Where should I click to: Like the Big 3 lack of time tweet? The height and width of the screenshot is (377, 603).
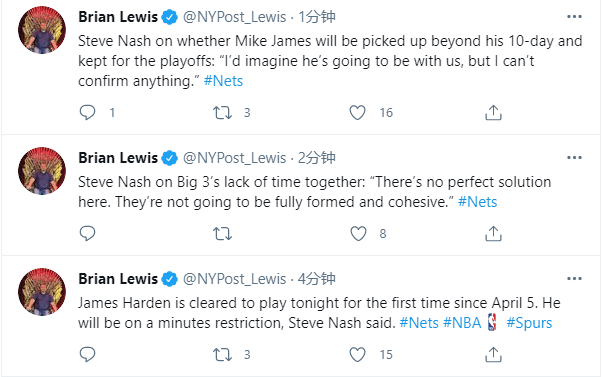click(x=358, y=234)
